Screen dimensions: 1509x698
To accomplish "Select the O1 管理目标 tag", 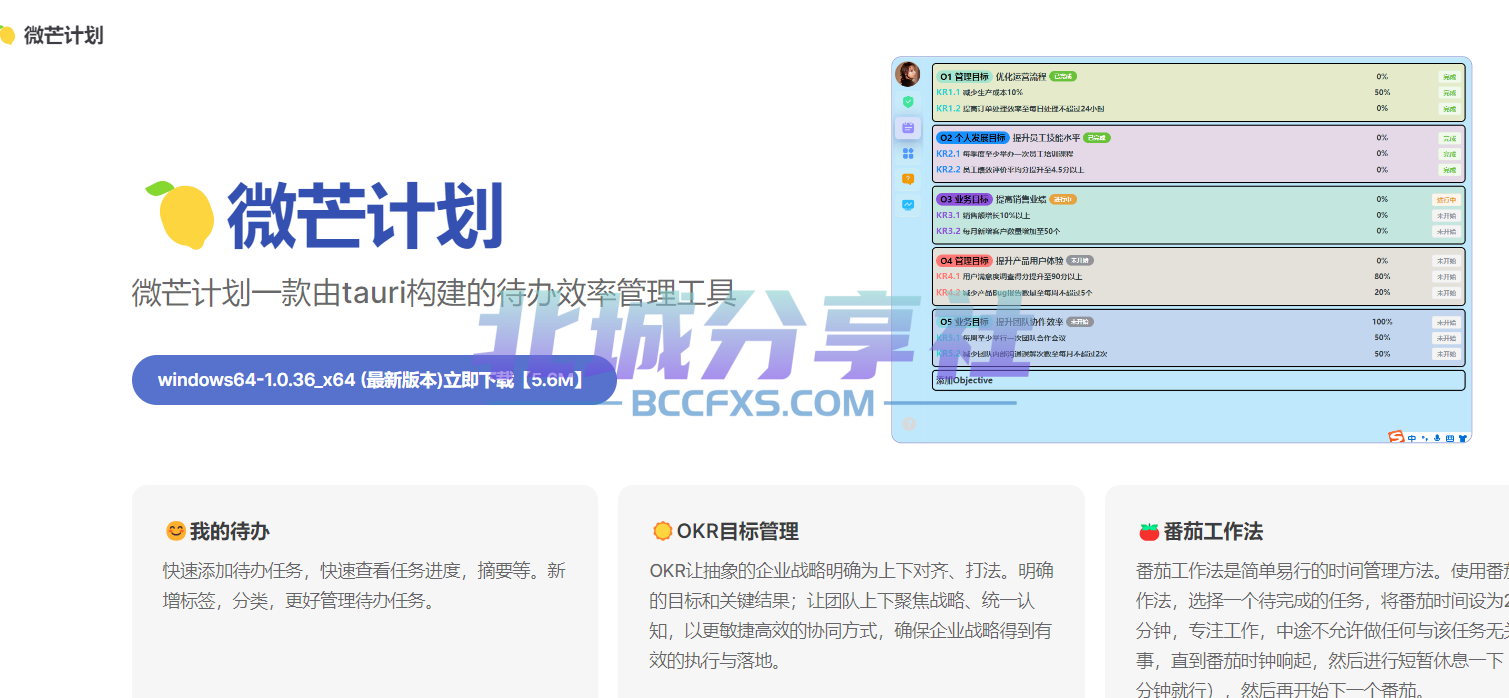I will point(964,76).
